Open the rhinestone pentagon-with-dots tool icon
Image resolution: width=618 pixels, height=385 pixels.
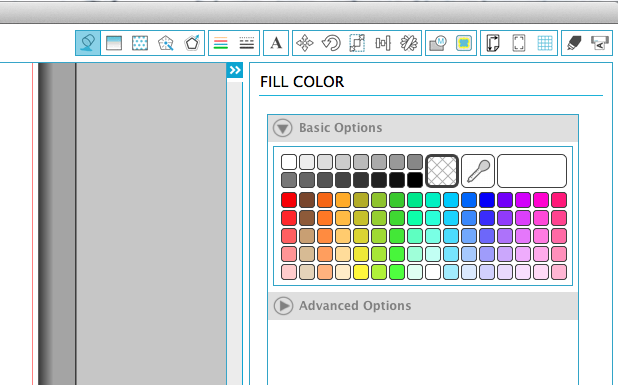point(166,43)
